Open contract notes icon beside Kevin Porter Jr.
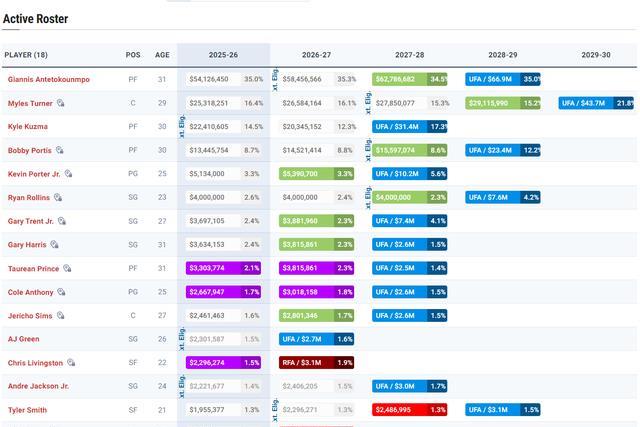Viewport: 640px width, 427px height. coord(68,174)
